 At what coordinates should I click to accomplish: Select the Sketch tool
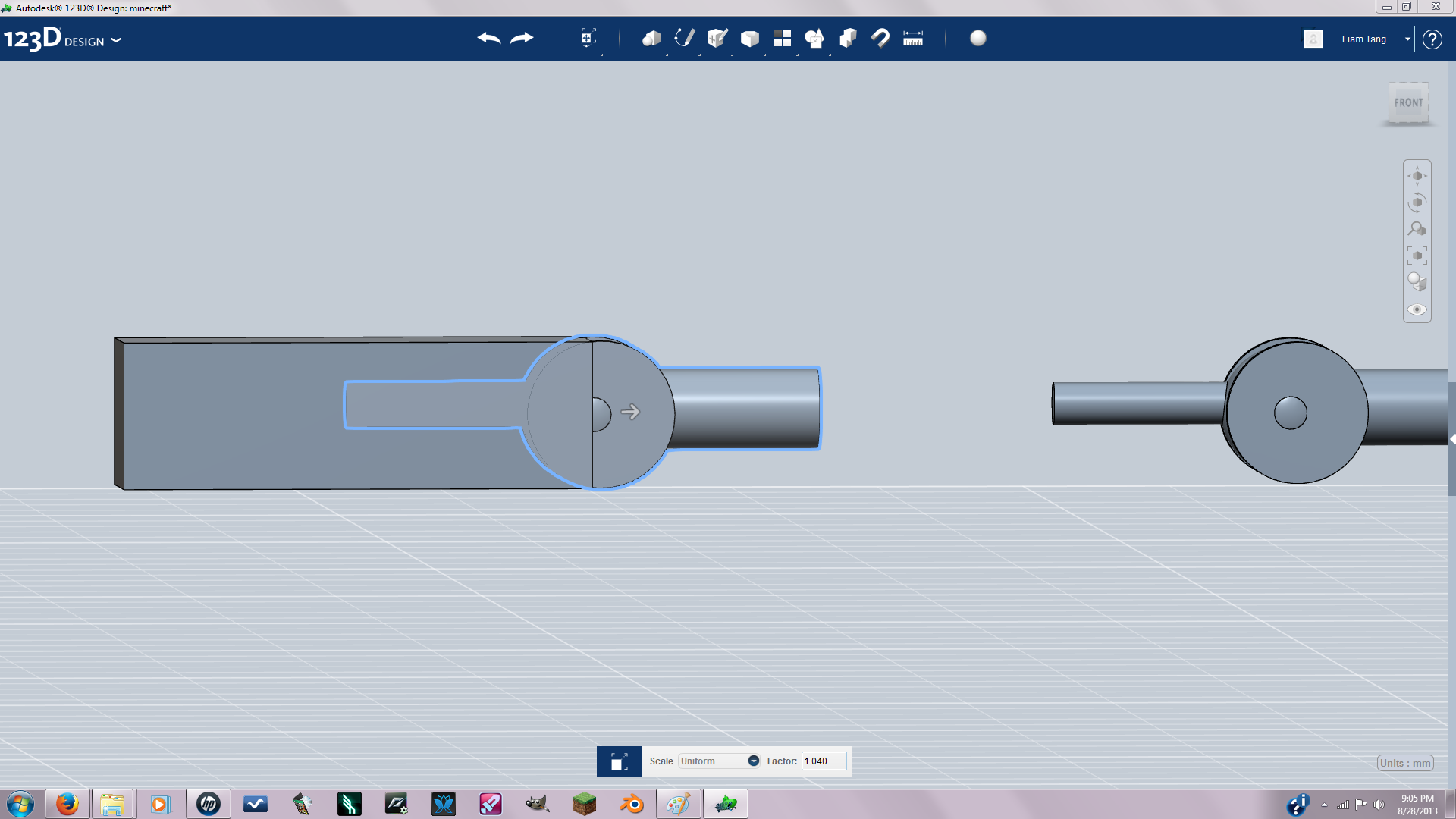coord(684,38)
